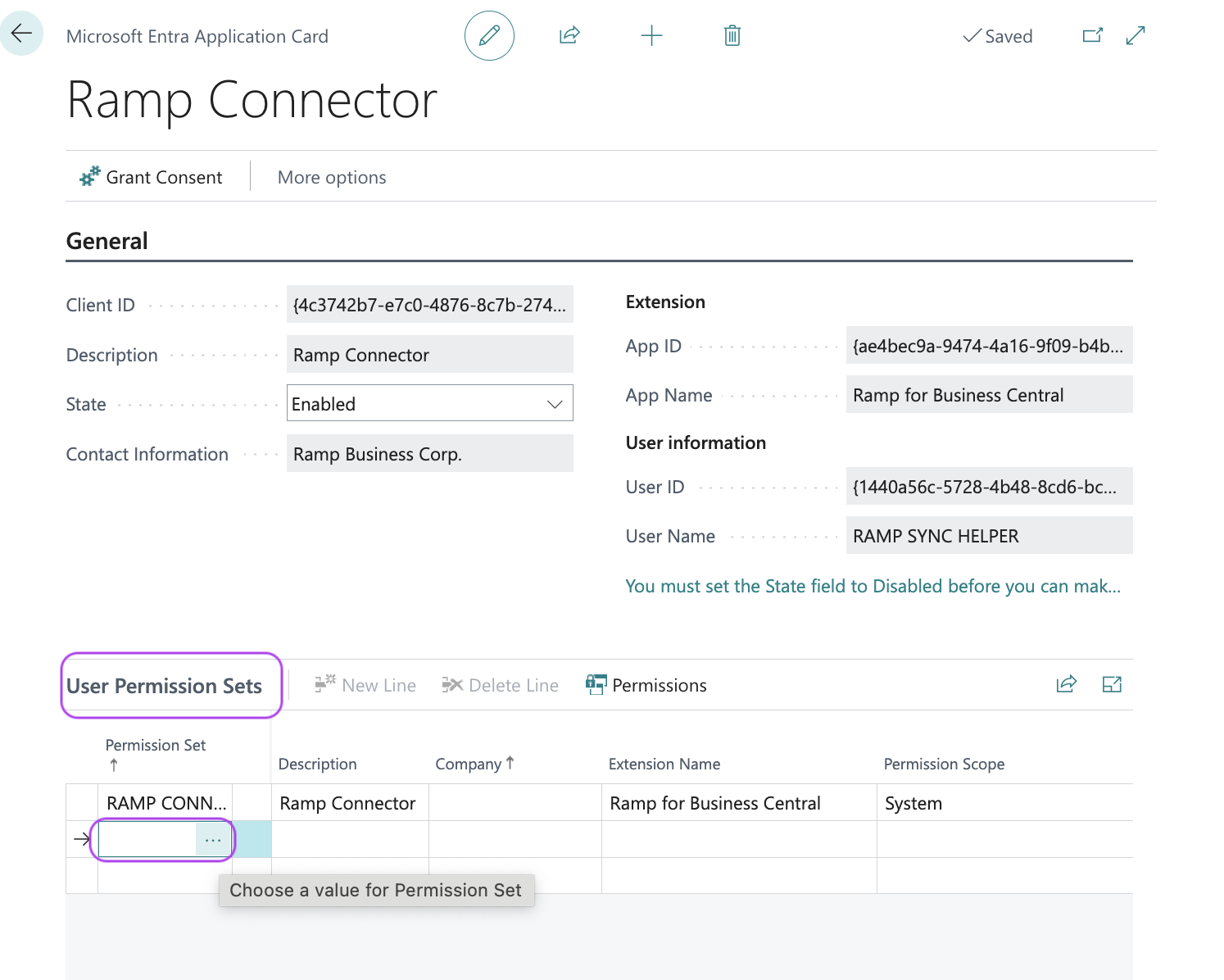Image resolution: width=1224 pixels, height=980 pixels.
Task: Click the Ramp Connector page title
Action: pos(252,100)
